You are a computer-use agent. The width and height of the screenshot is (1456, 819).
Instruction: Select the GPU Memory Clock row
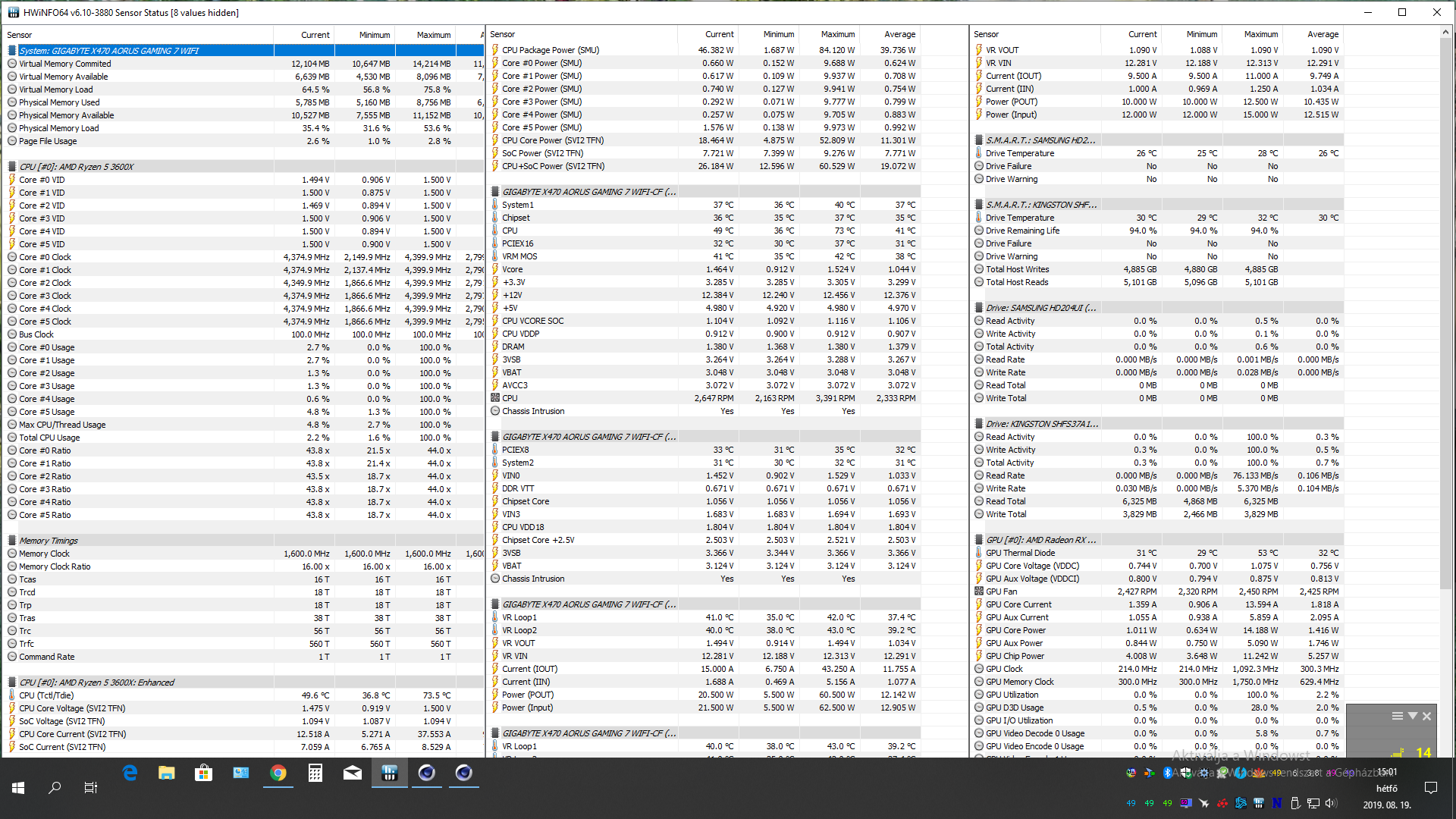point(1158,682)
